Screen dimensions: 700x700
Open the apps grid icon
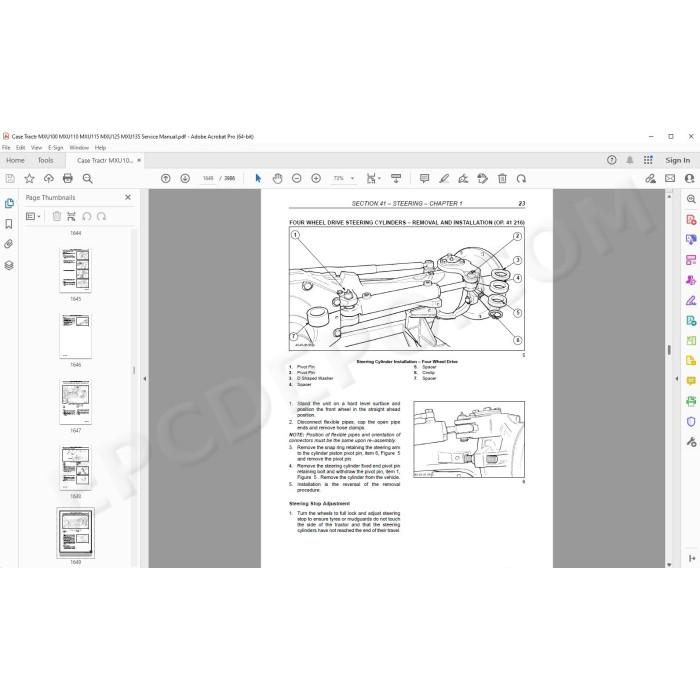click(x=648, y=160)
